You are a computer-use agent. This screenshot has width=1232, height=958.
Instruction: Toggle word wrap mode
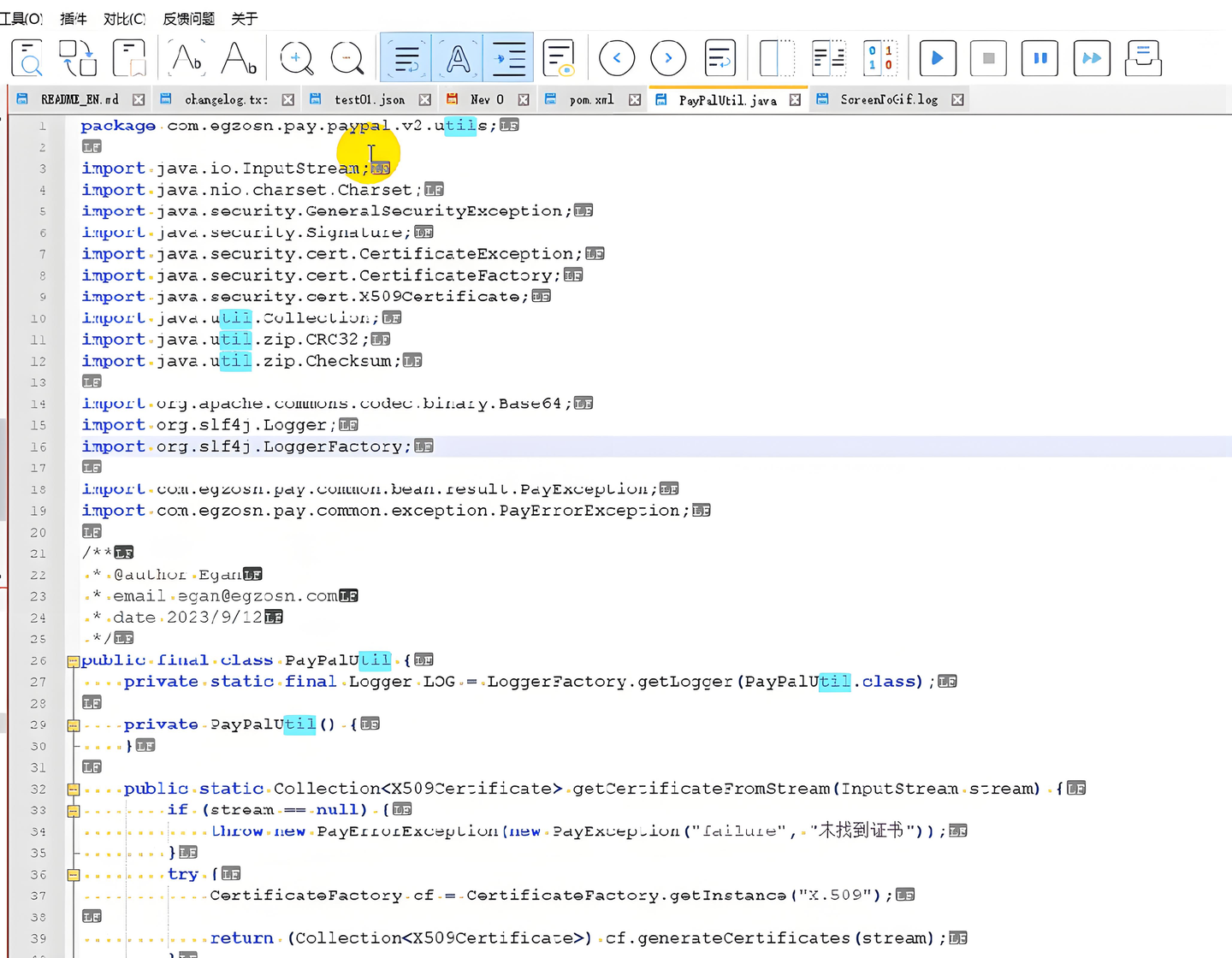406,58
